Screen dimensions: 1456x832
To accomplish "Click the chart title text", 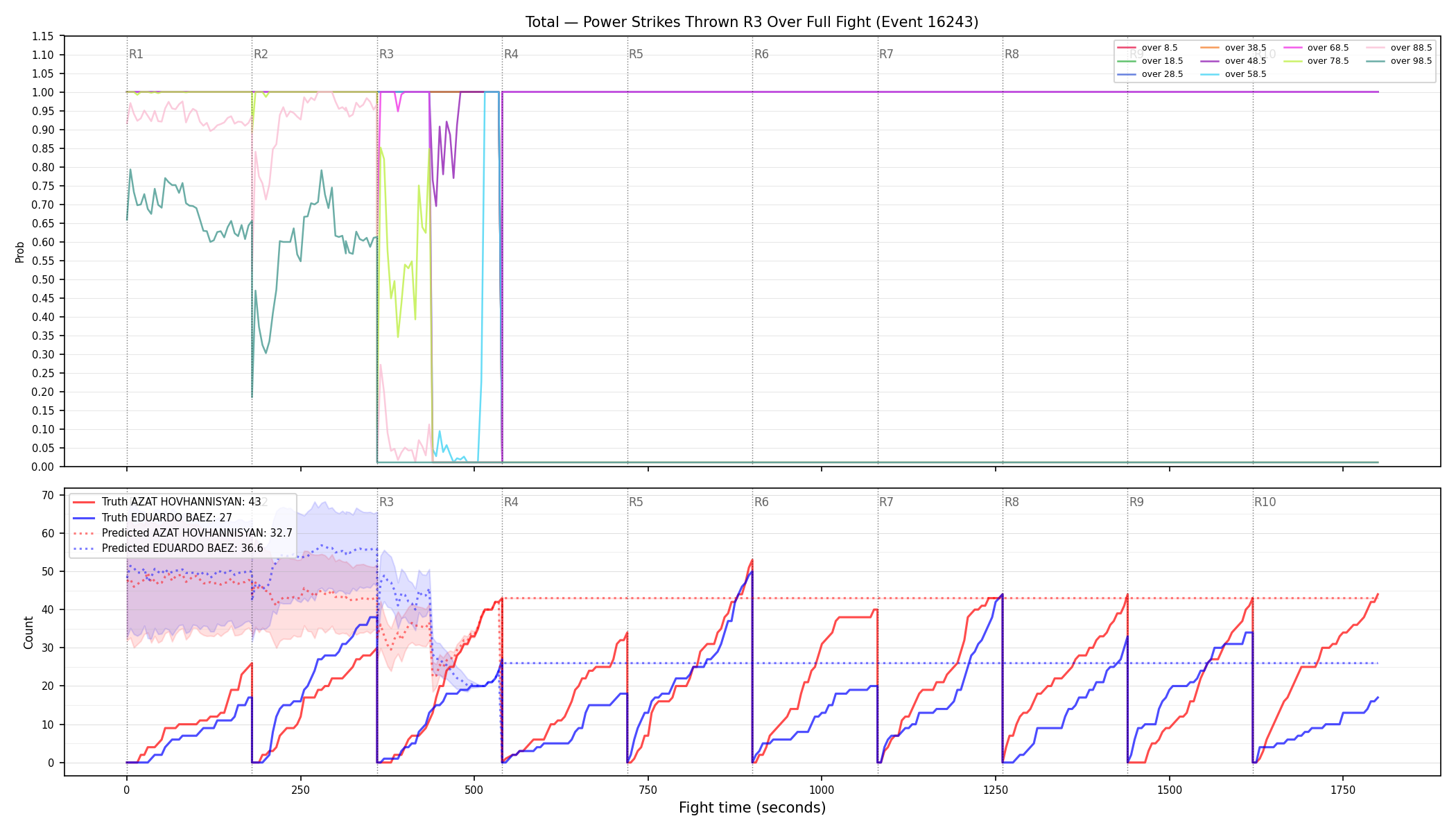I will click(752, 22).
